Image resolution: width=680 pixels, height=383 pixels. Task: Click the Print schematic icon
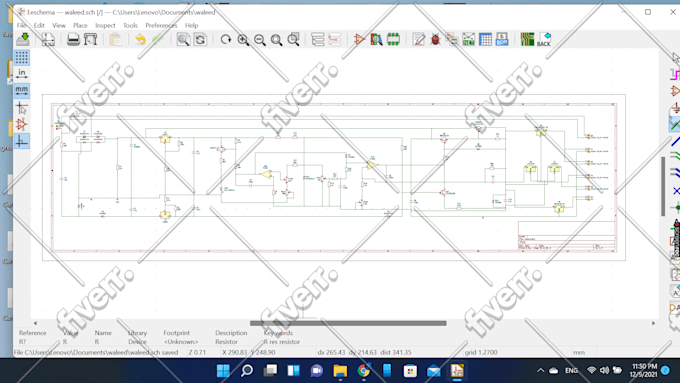click(x=73, y=39)
